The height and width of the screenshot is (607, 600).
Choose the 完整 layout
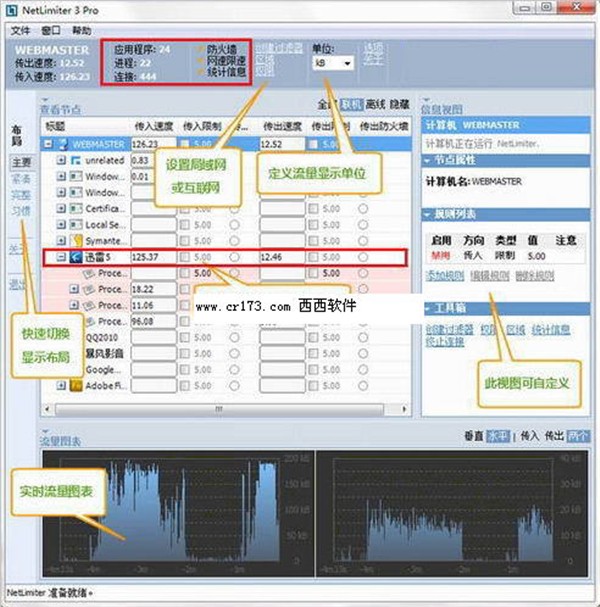coord(21,195)
